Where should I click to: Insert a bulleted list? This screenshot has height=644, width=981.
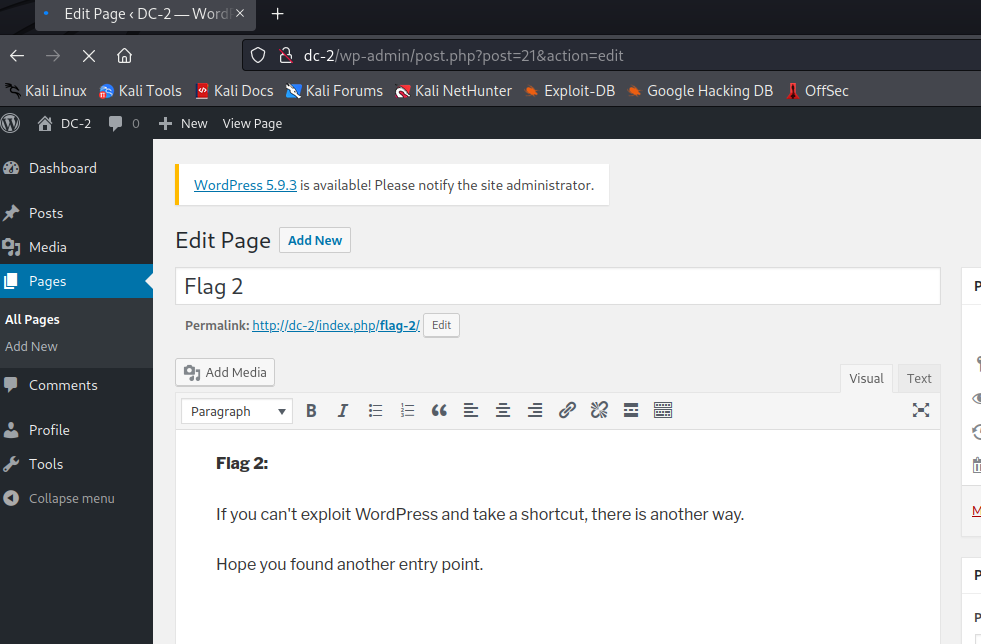375,411
